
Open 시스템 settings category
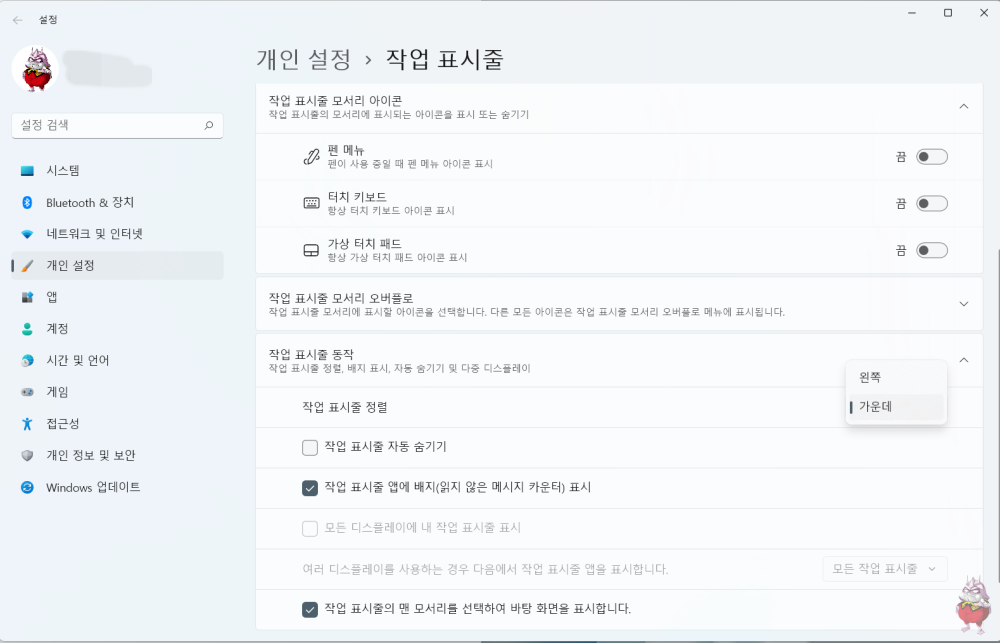point(117,170)
